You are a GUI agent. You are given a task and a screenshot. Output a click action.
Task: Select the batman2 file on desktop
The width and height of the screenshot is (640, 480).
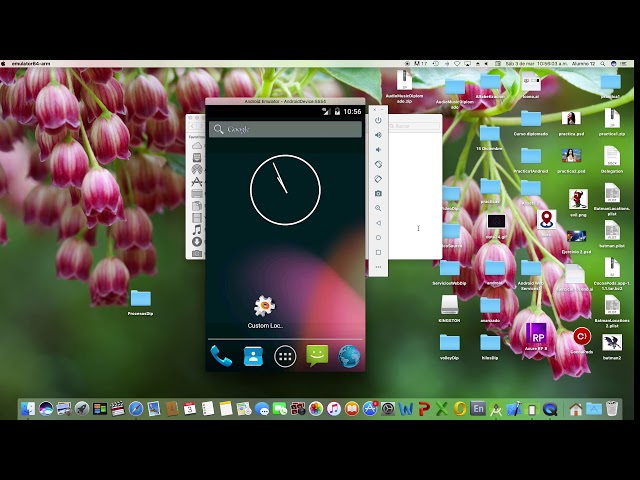612,347
